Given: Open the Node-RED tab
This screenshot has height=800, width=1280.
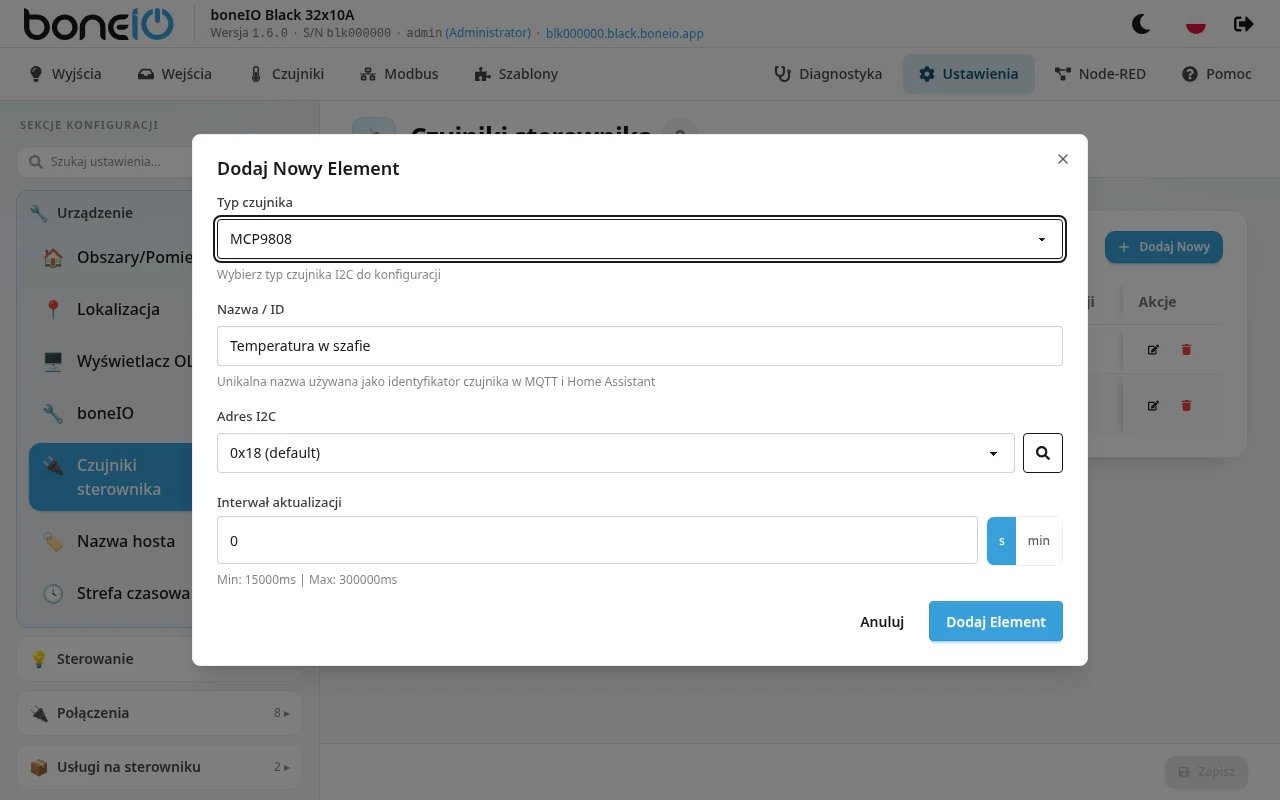Looking at the screenshot, I should coord(1100,74).
